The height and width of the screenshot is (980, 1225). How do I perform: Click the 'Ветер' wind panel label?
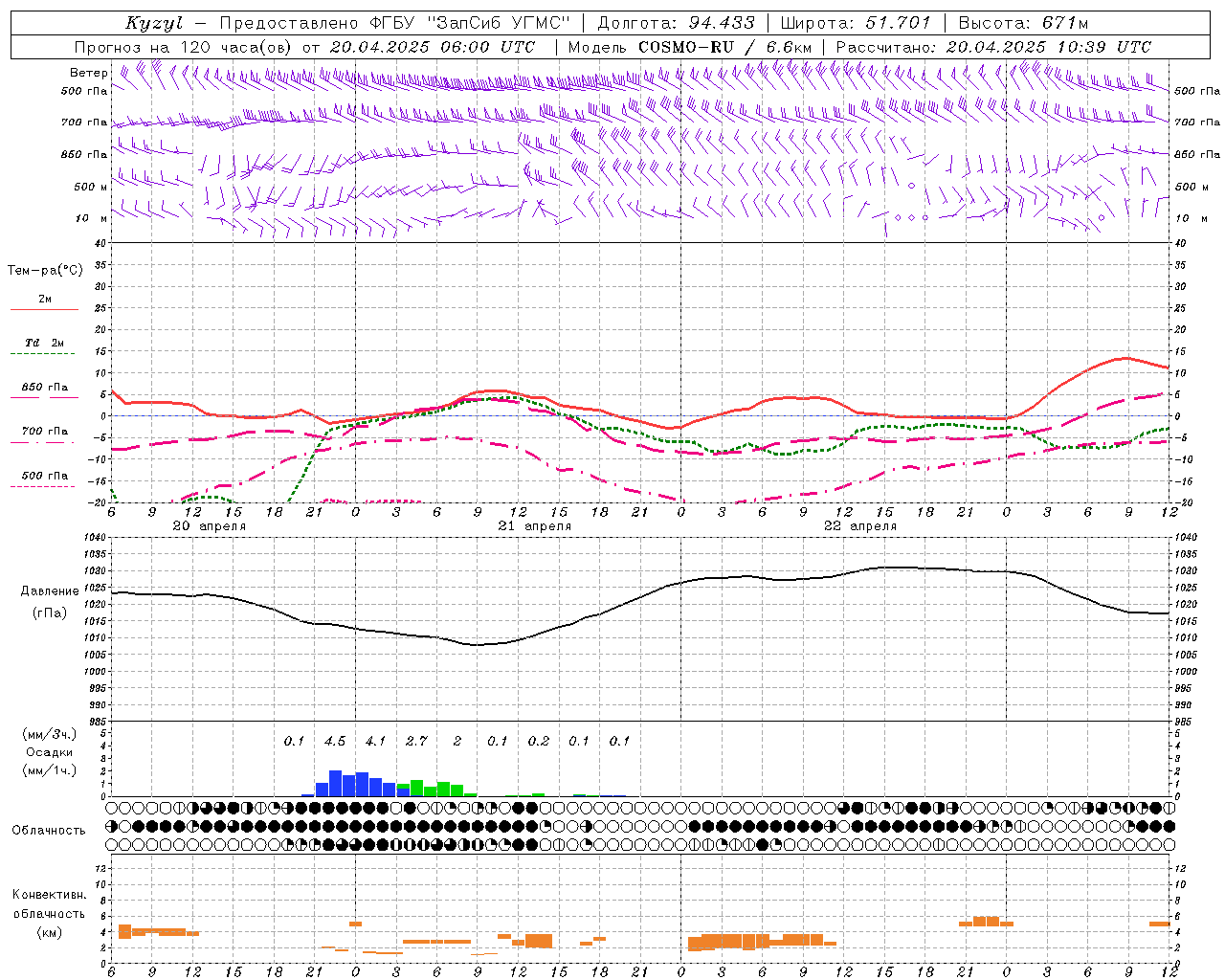point(89,73)
